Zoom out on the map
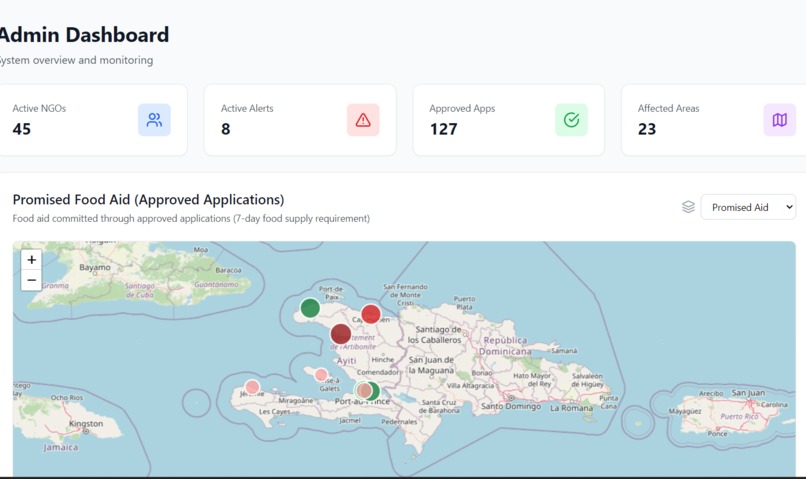The image size is (806, 479). point(31,280)
